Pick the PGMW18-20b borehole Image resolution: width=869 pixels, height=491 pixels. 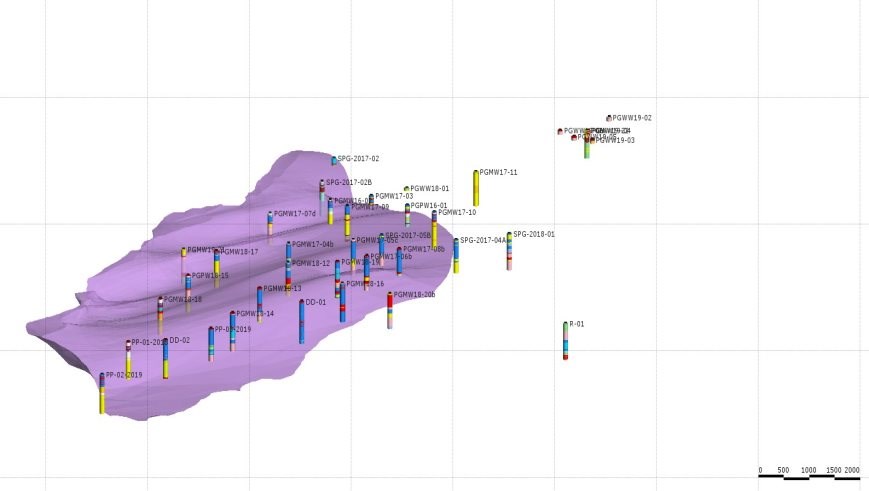click(x=390, y=310)
